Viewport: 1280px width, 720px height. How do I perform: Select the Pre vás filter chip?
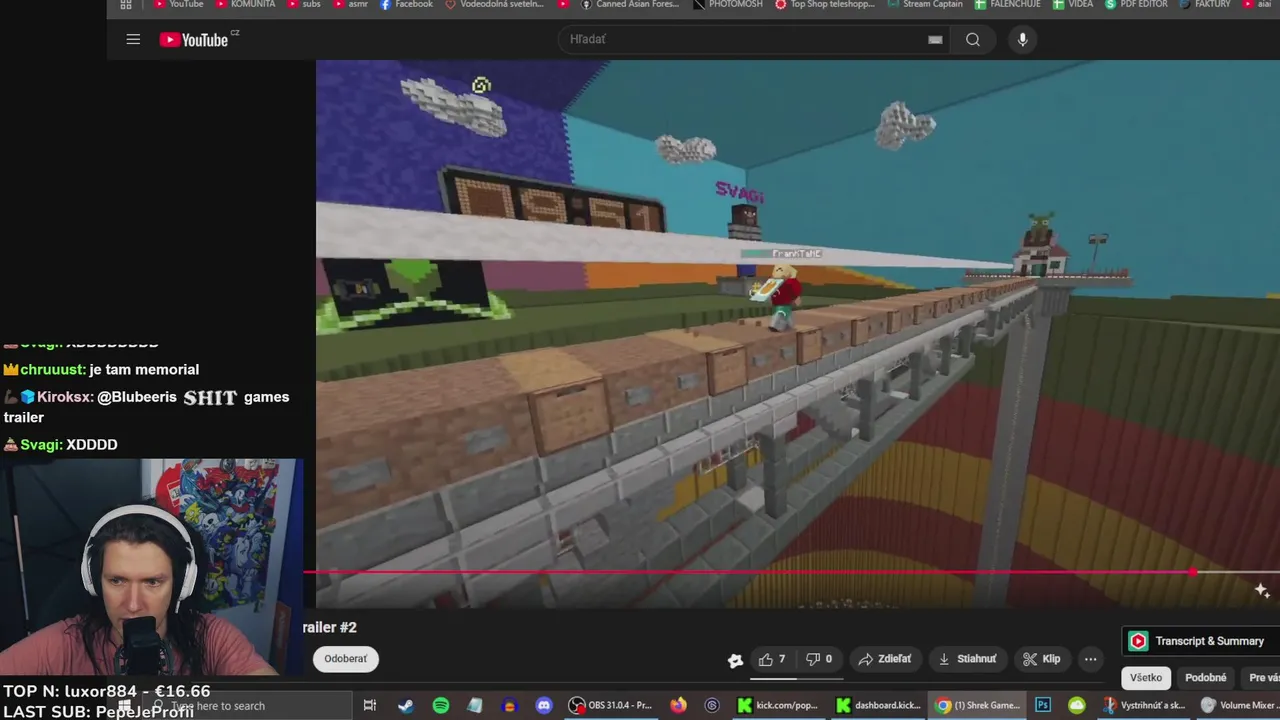[x=1262, y=678]
